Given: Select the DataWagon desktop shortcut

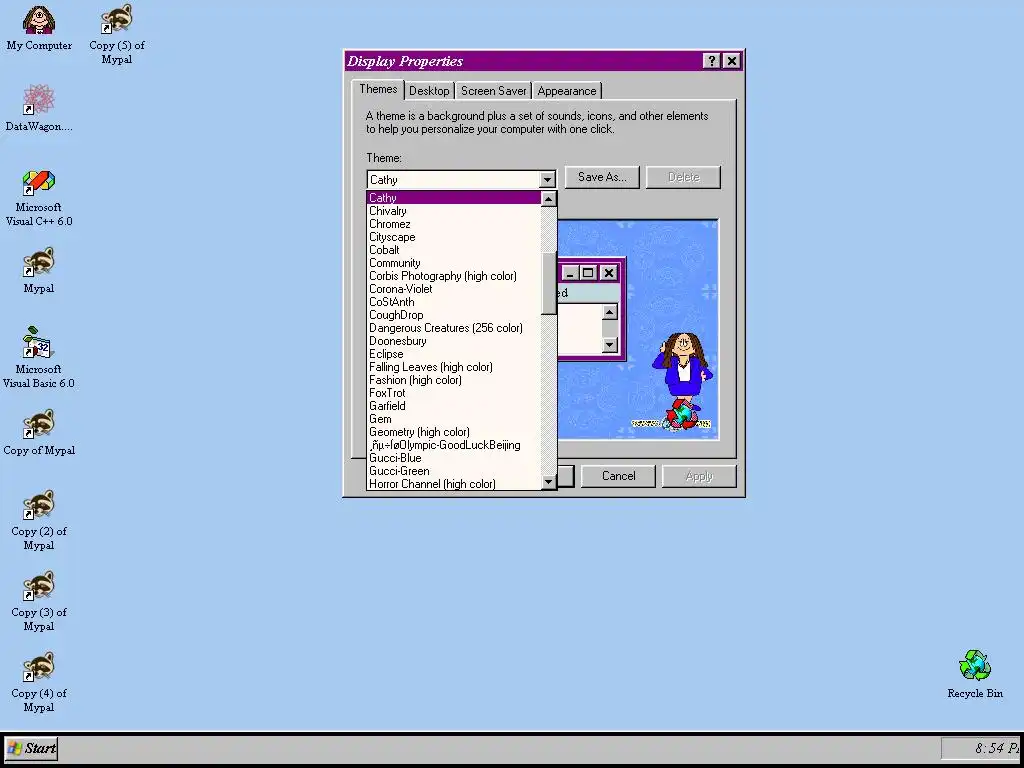Looking at the screenshot, I should pyautogui.click(x=39, y=108).
